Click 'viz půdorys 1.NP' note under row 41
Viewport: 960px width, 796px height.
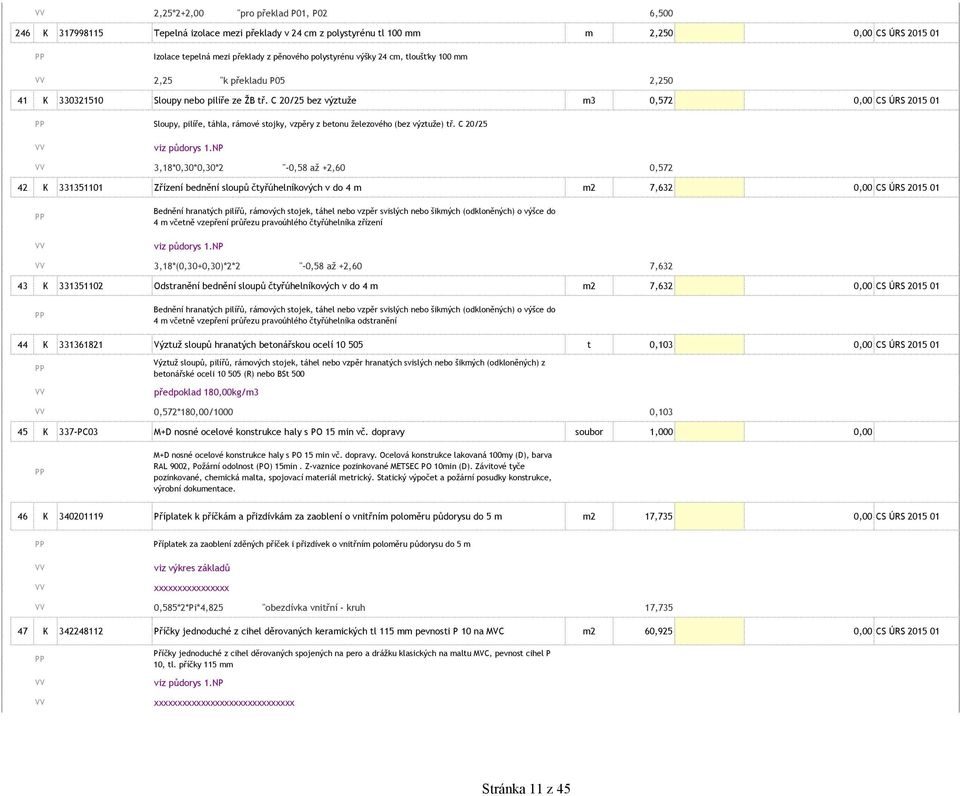[x=189, y=148]
